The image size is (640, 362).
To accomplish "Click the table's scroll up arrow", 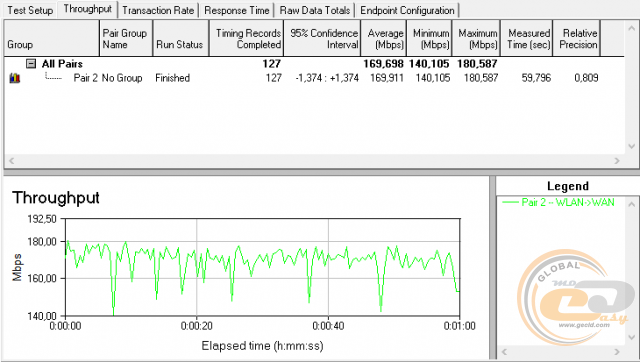I will pyautogui.click(x=631, y=27).
